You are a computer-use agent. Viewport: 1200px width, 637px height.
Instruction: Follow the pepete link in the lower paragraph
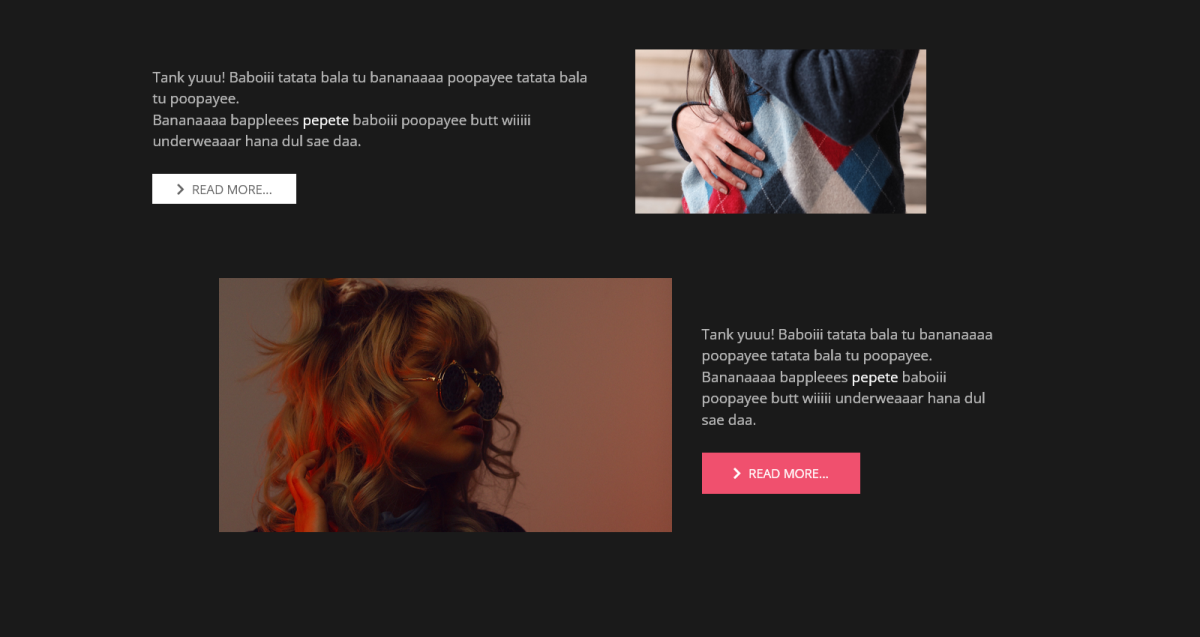[875, 377]
